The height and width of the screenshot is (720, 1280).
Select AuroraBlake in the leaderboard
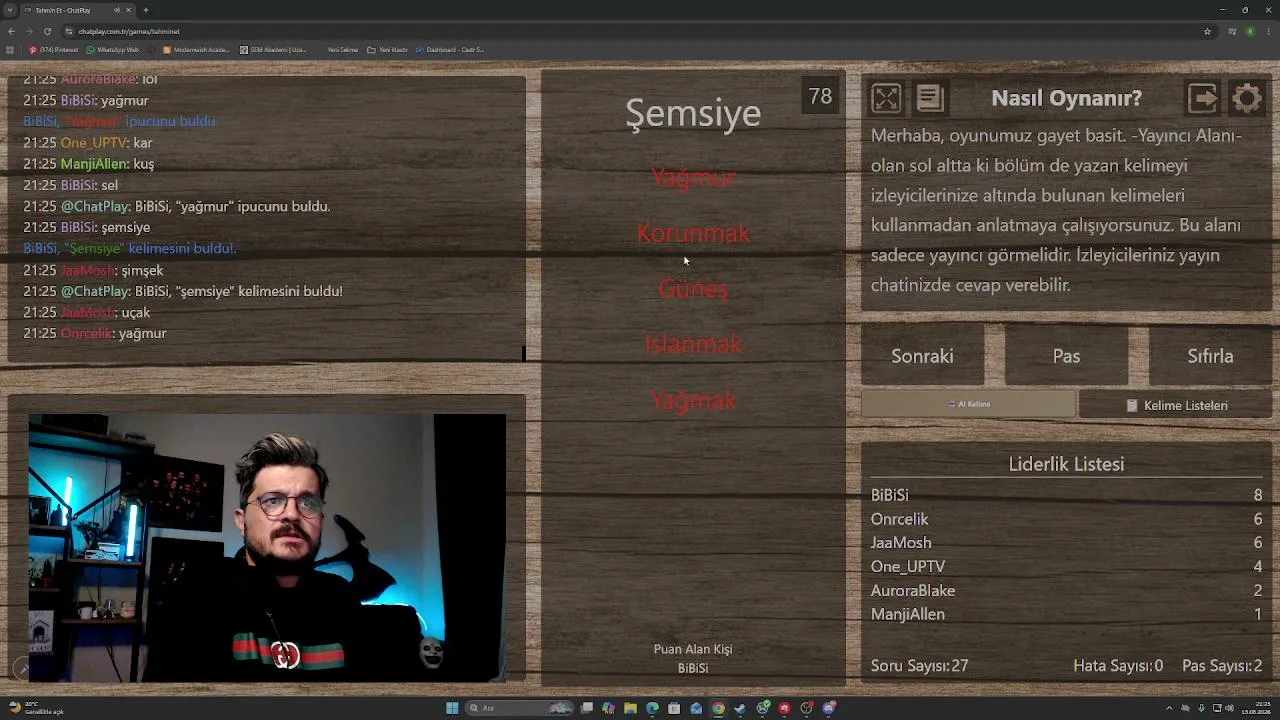(x=913, y=590)
